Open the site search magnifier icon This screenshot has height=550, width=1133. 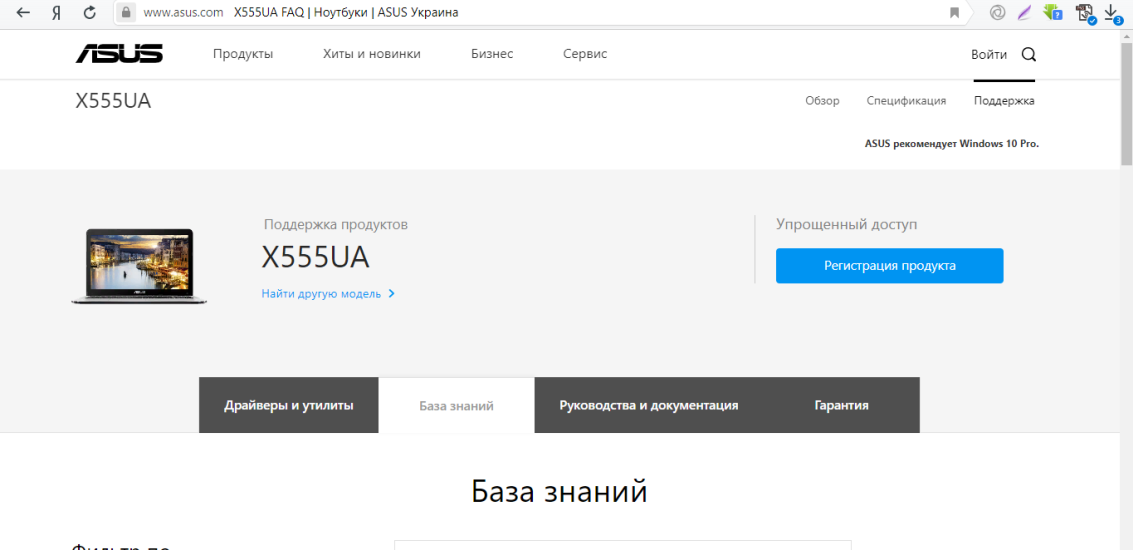(1028, 54)
